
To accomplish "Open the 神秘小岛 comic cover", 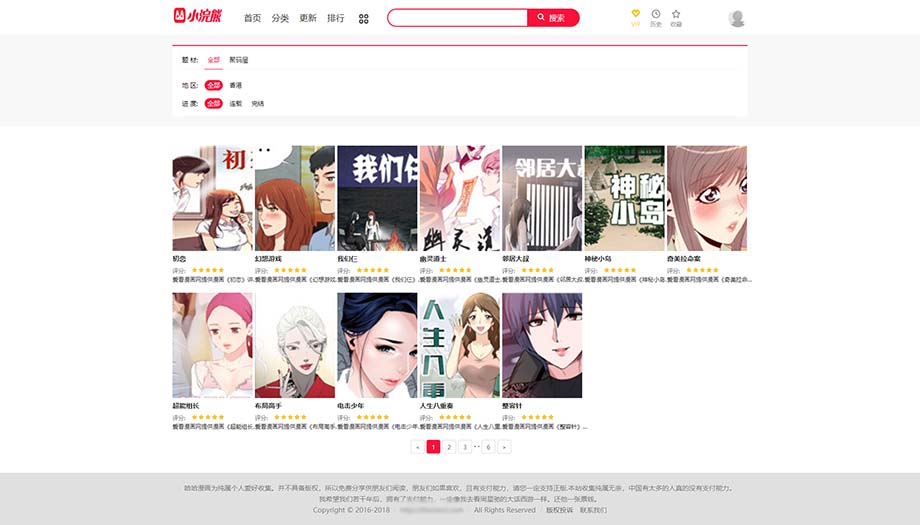I will pos(624,198).
